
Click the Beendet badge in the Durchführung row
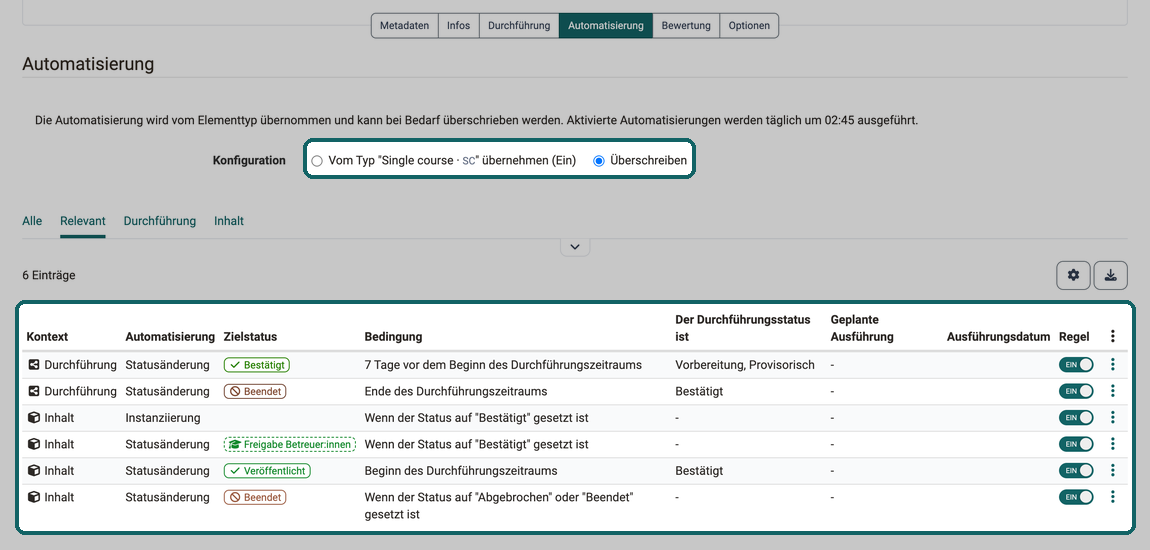(254, 391)
